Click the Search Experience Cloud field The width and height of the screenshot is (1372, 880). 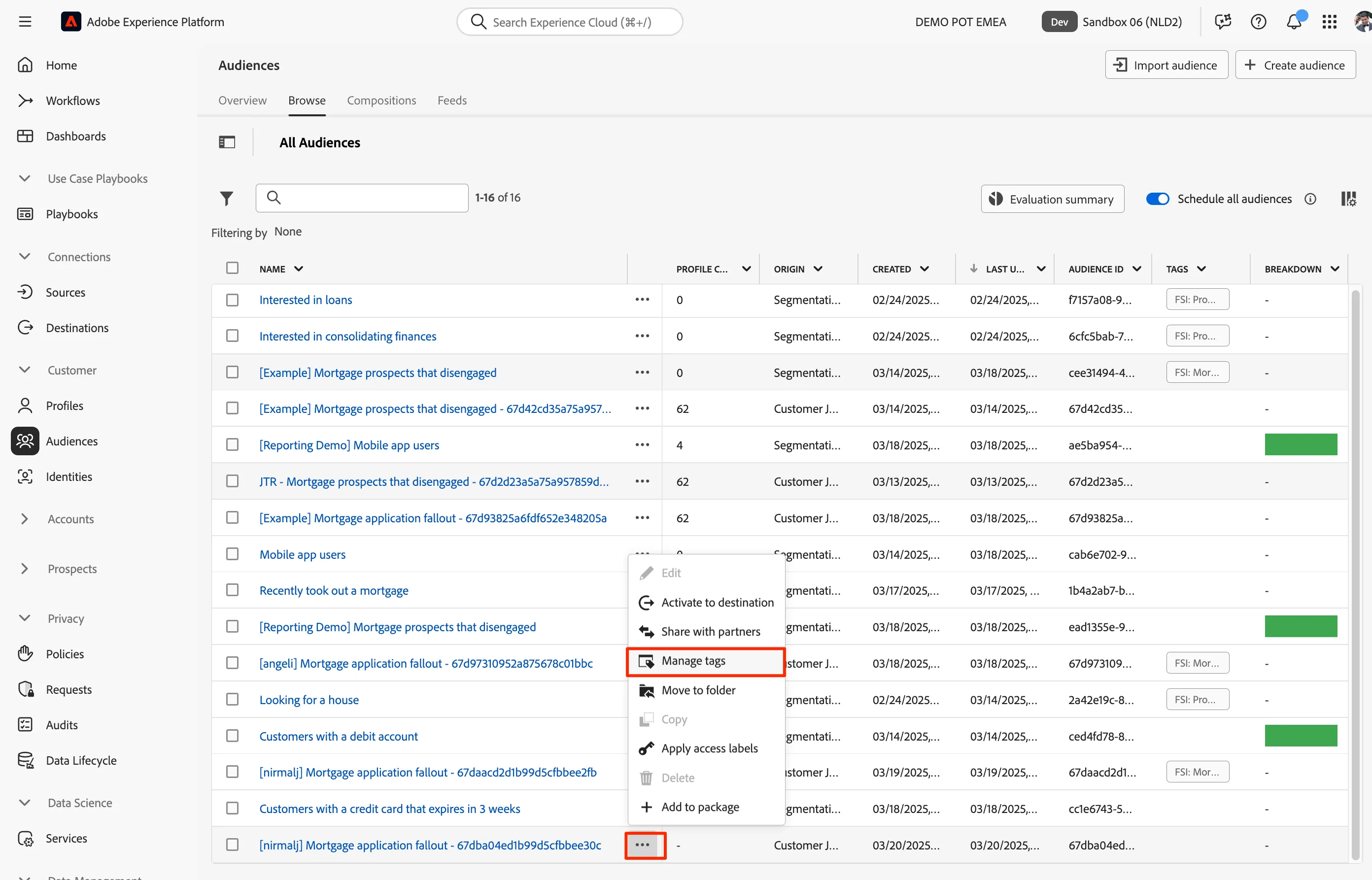[570, 22]
